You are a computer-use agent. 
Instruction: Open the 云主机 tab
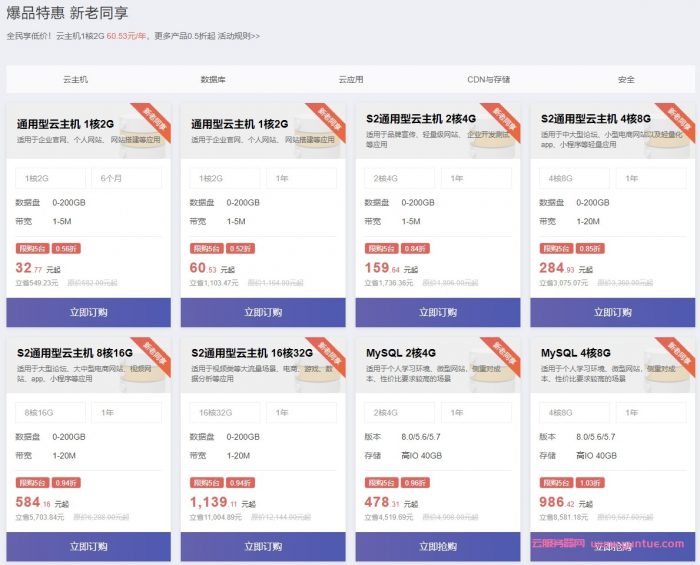76,79
